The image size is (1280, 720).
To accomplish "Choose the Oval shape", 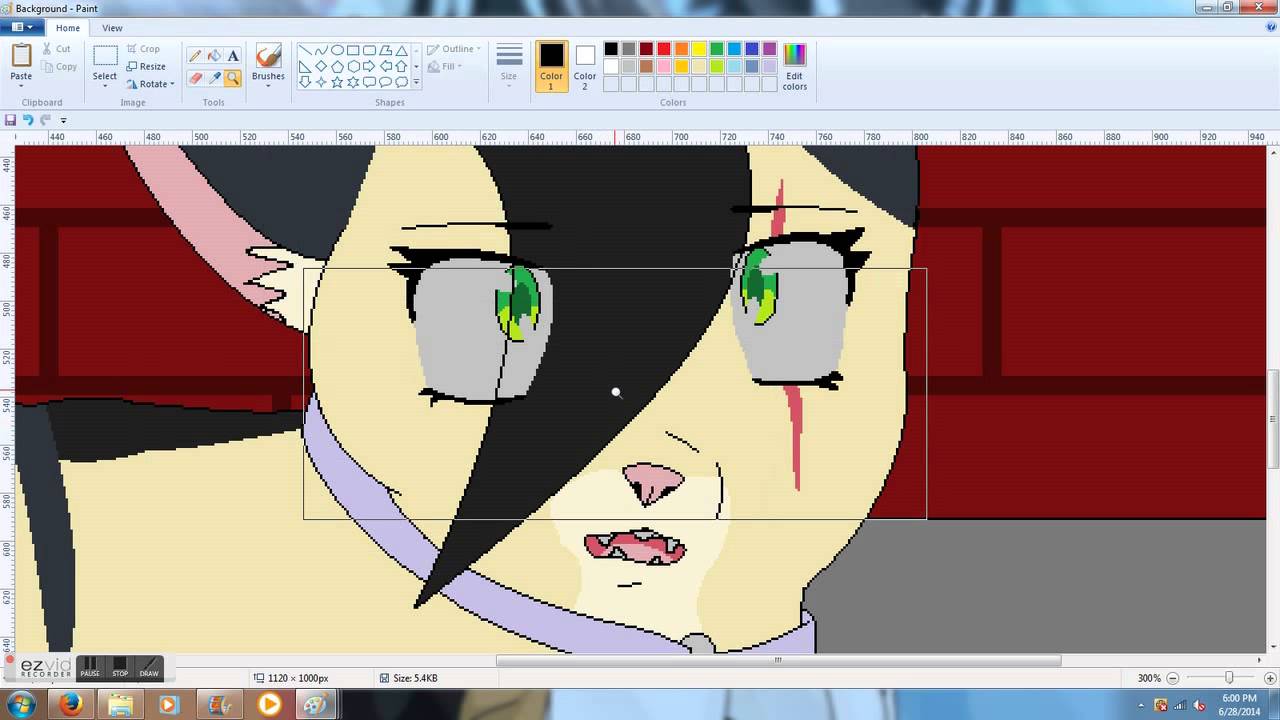I will [x=337, y=50].
